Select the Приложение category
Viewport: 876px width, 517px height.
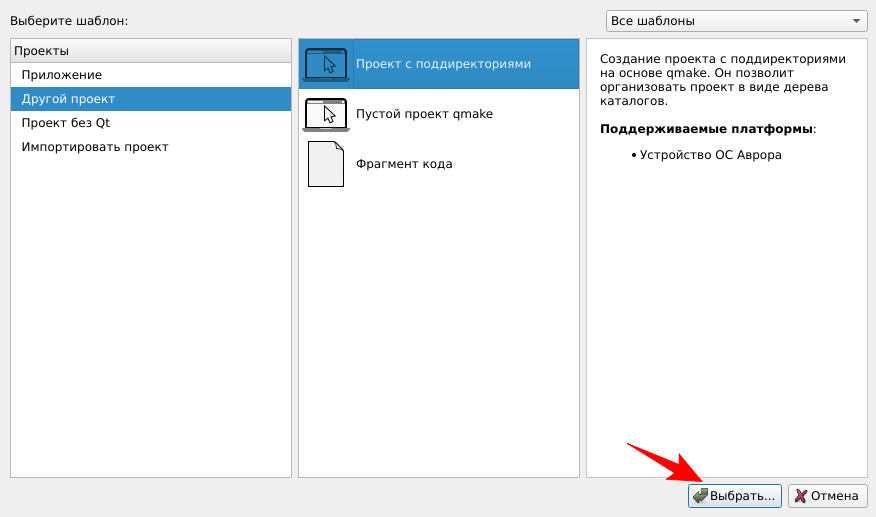[62, 75]
